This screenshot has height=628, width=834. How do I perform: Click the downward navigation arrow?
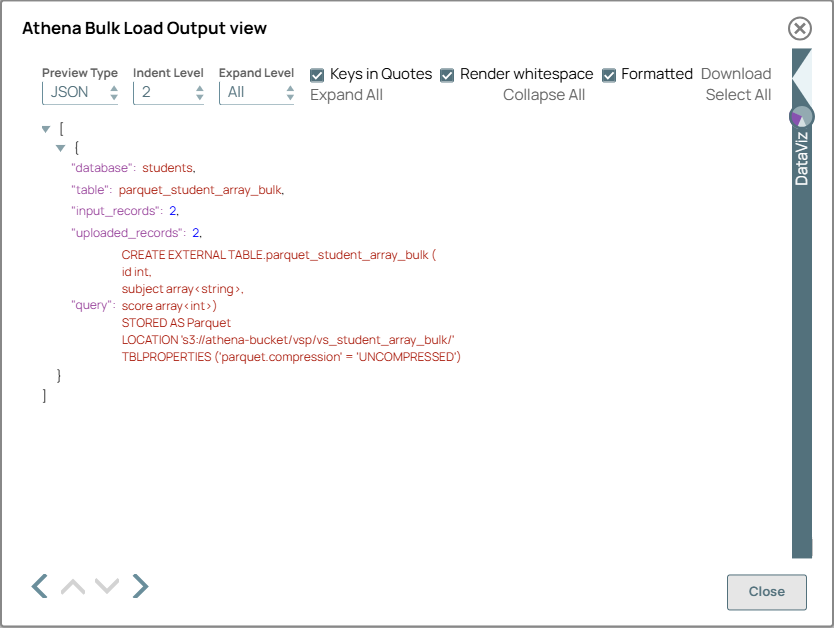[x=106, y=586]
